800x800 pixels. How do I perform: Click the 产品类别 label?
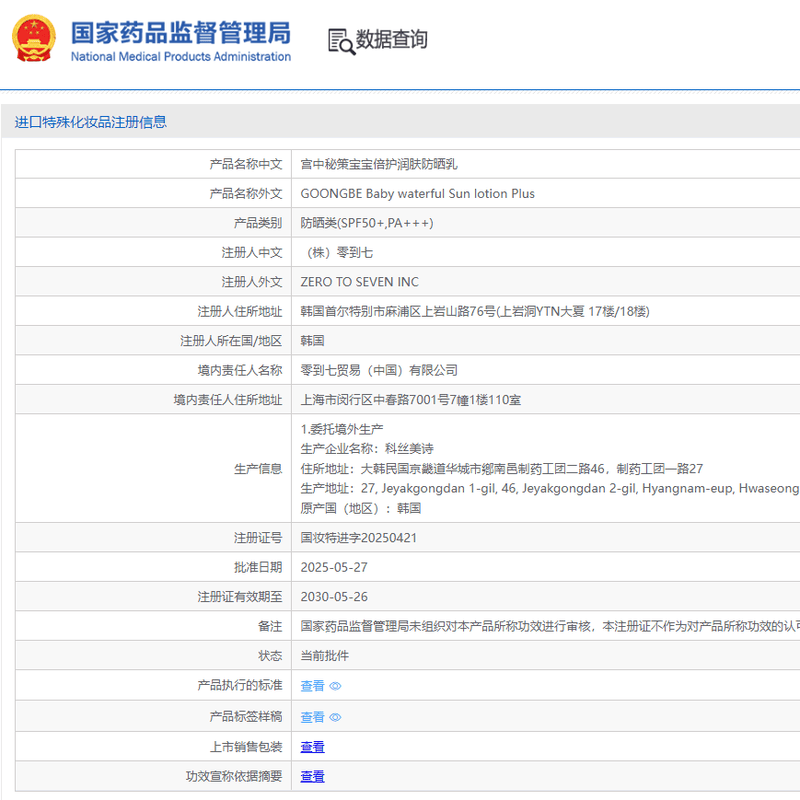pyautogui.click(x=258, y=223)
